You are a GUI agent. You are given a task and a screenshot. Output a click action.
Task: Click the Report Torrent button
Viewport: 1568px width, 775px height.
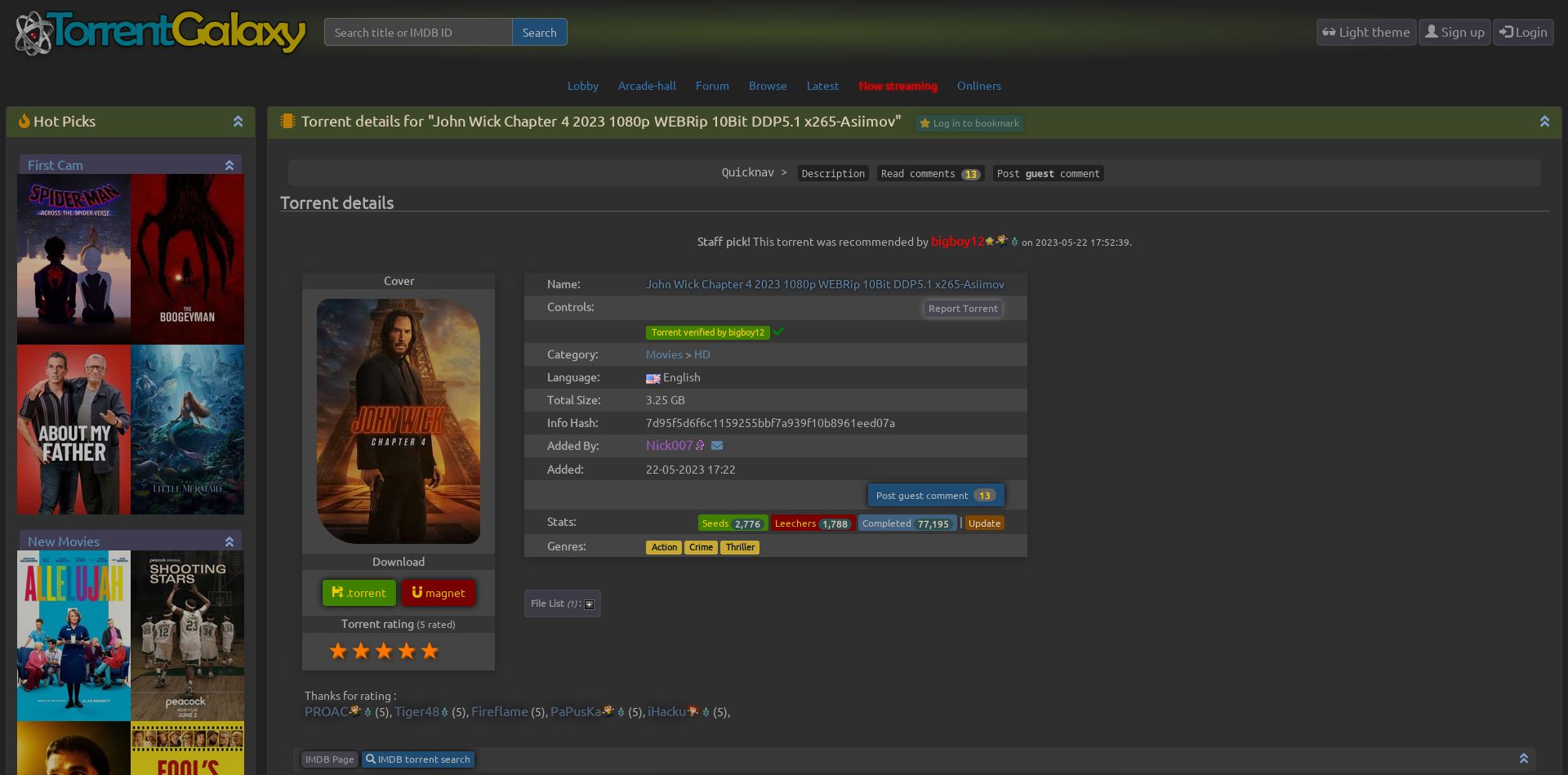click(x=963, y=309)
